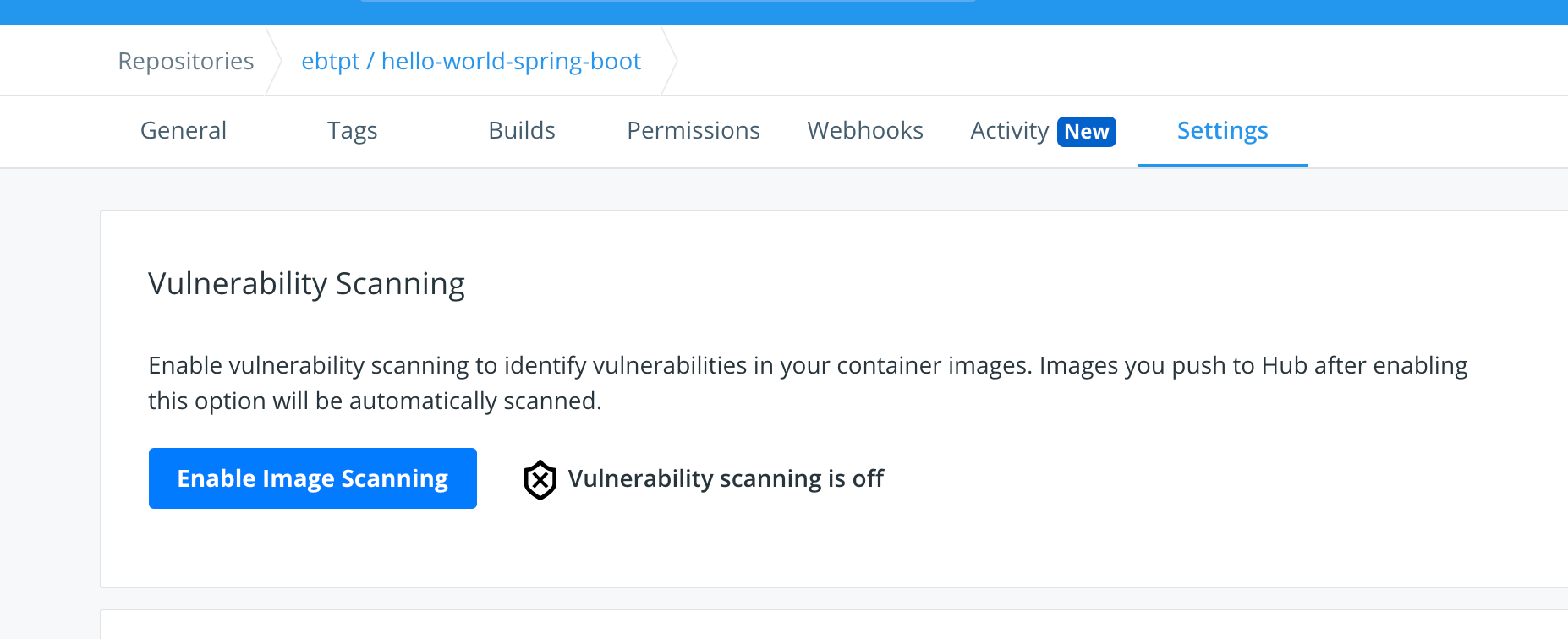Viewport: 1568px width, 639px height.
Task: Click the vulnerability scanning description paragraph
Action: point(808,383)
